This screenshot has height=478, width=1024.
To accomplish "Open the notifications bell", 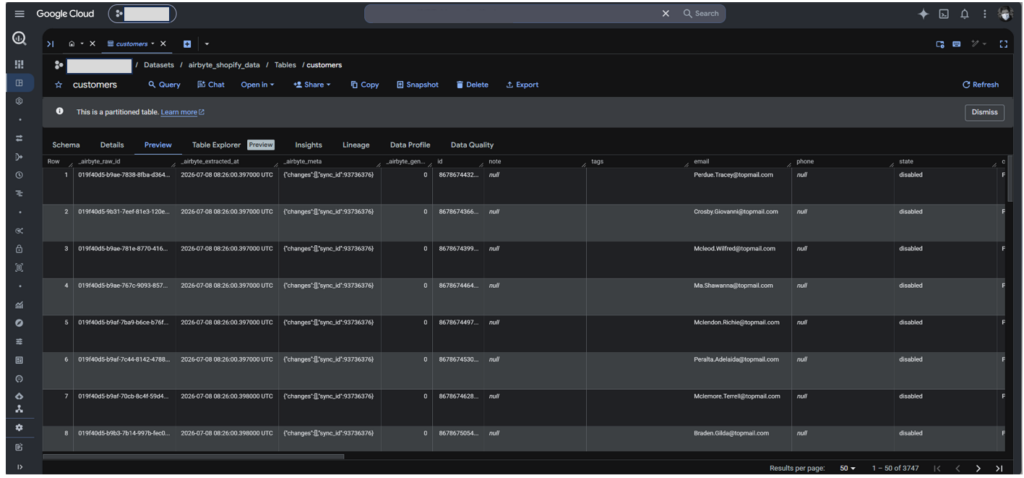I will [965, 14].
